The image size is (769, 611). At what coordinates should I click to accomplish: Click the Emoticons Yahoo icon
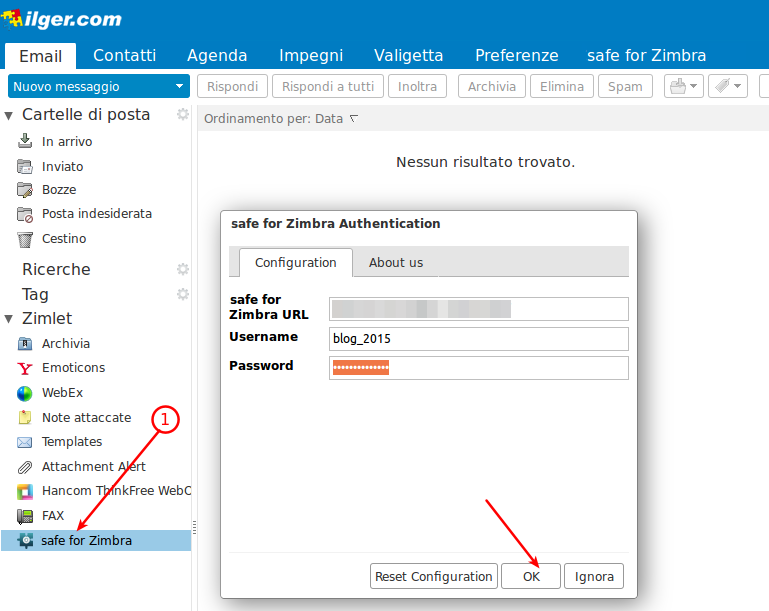tap(25, 368)
